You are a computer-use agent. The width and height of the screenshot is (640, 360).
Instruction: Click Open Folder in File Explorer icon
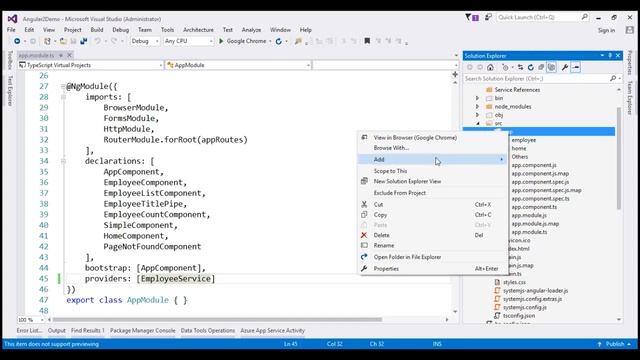364,257
